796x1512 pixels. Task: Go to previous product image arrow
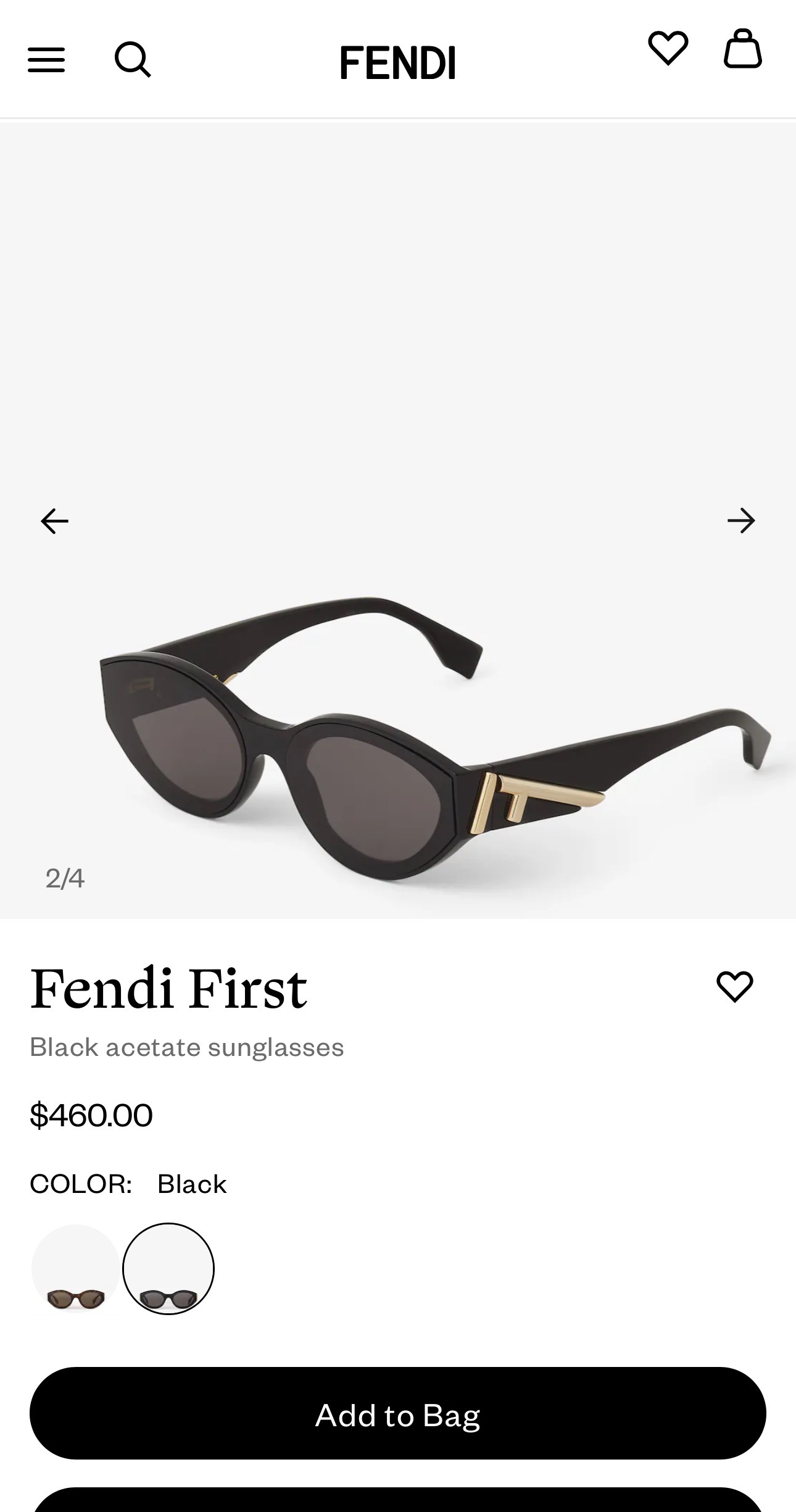pyautogui.click(x=54, y=521)
